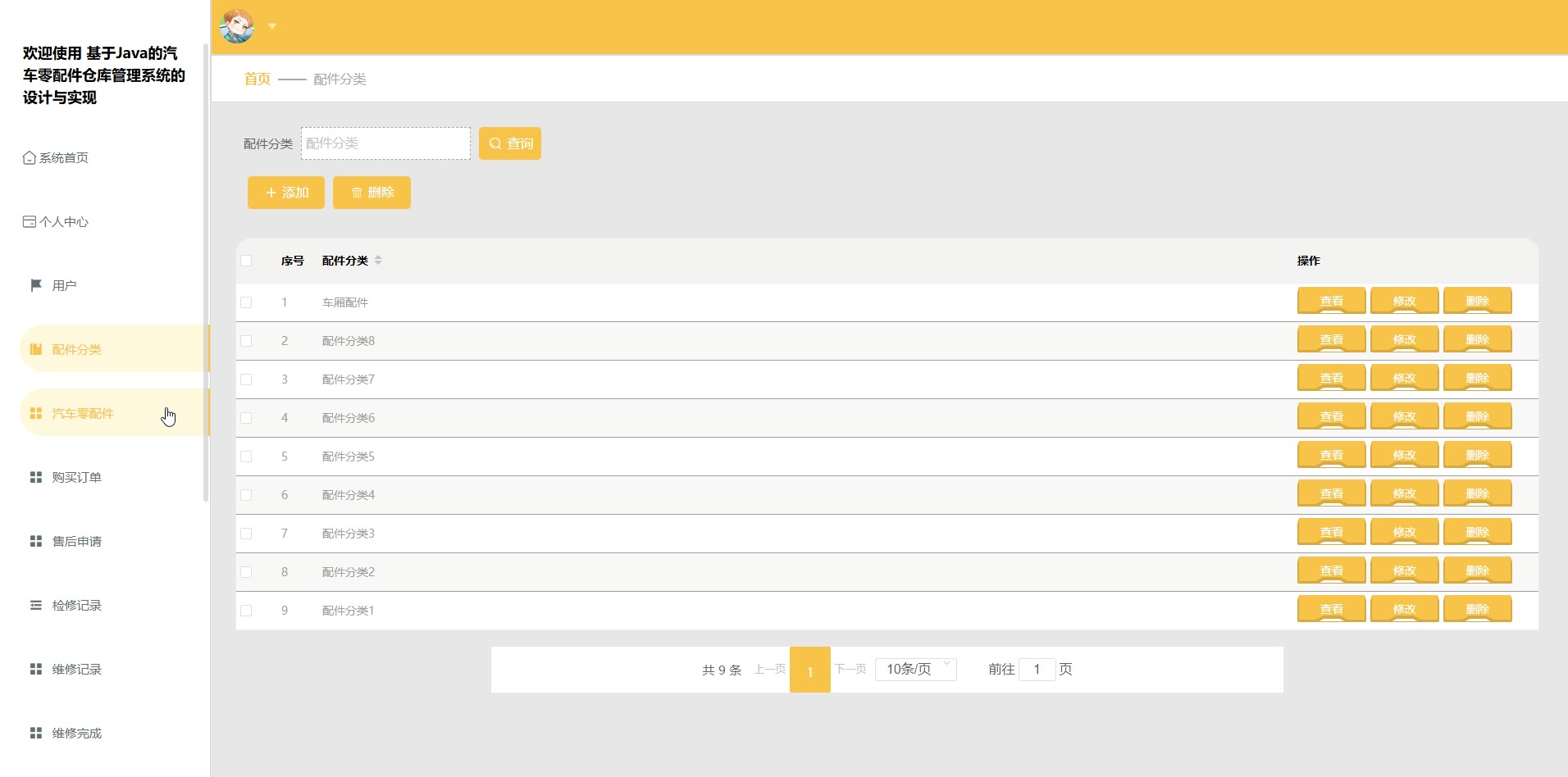Click the sidebar vertical scrollbar
This screenshot has width=1568, height=777.
206,270
